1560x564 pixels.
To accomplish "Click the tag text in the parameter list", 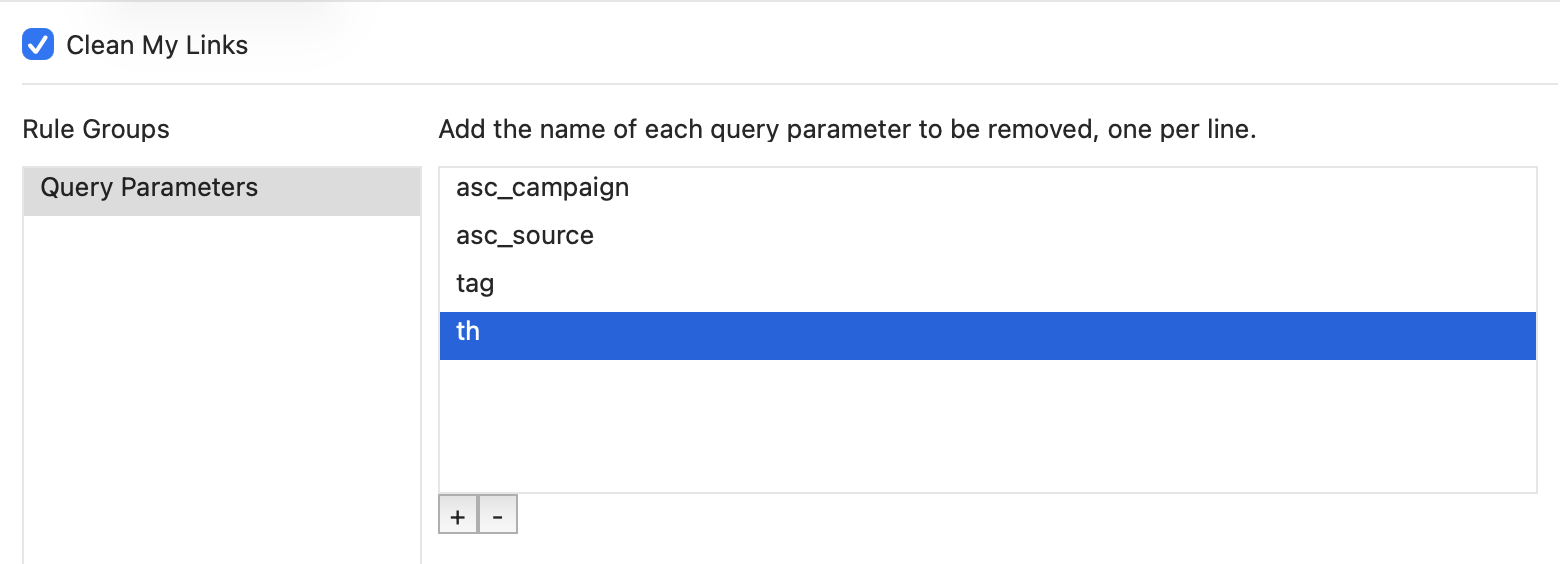I will point(475,284).
